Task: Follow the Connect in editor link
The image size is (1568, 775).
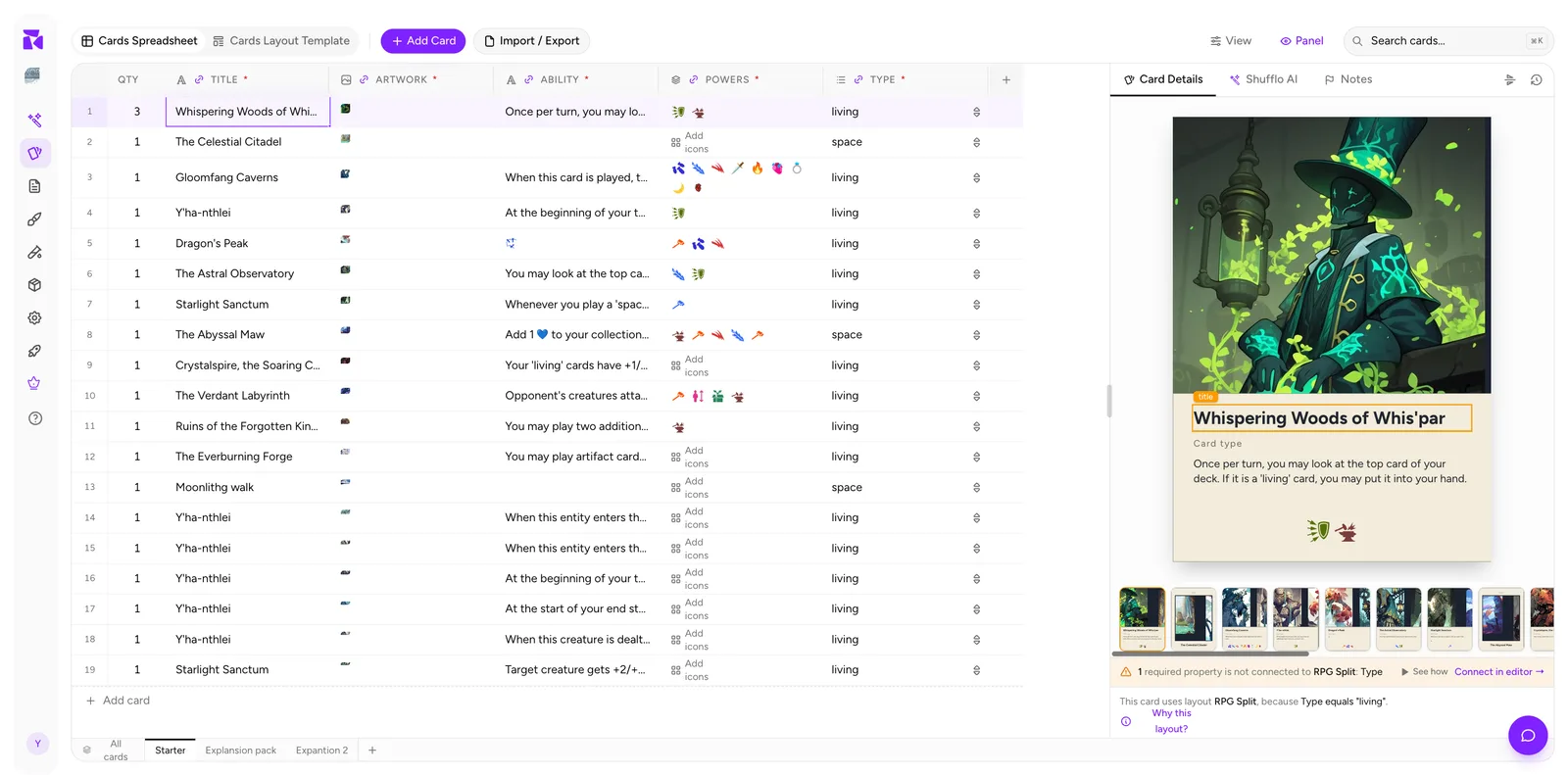Action: pos(1499,672)
